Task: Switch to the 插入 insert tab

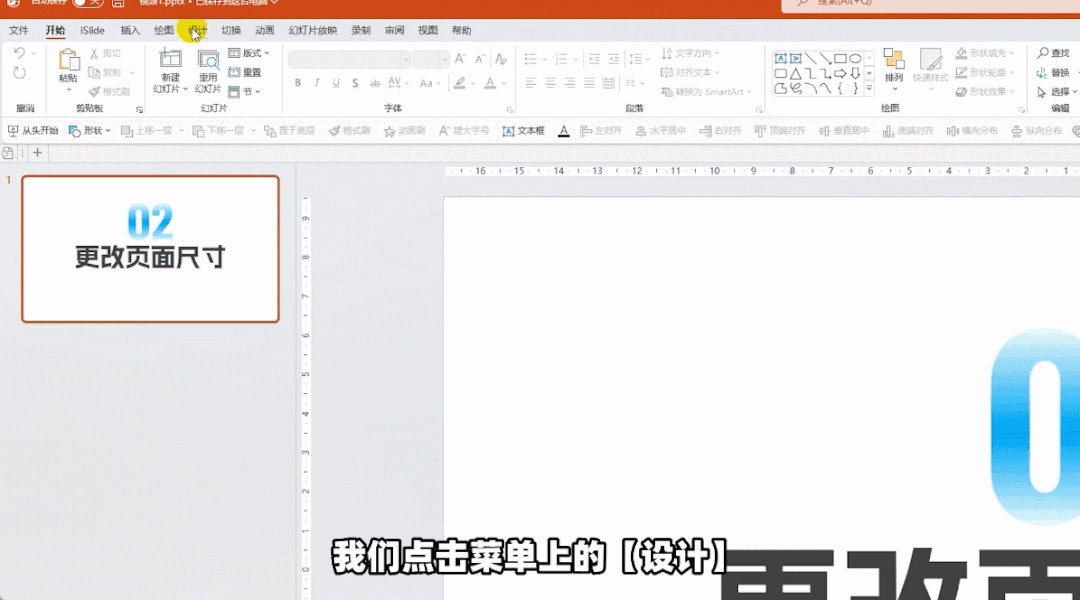Action: pyautogui.click(x=129, y=30)
